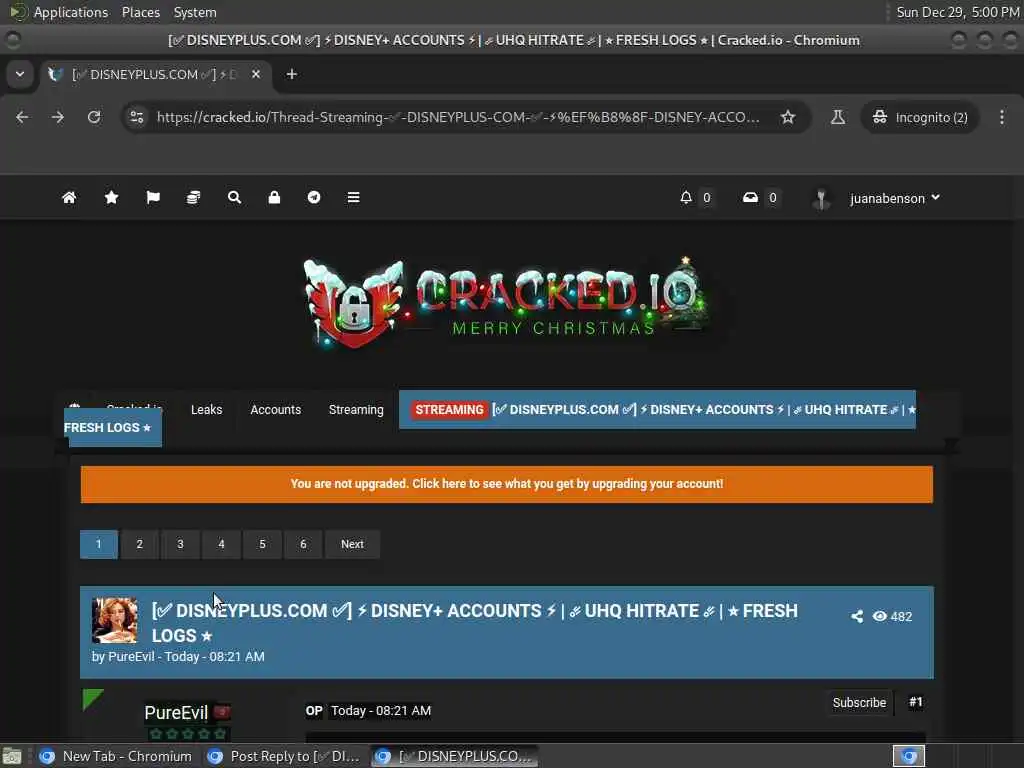The width and height of the screenshot is (1024, 768).
Task: Open the juanabenson avatar in navbar
Action: click(x=821, y=199)
